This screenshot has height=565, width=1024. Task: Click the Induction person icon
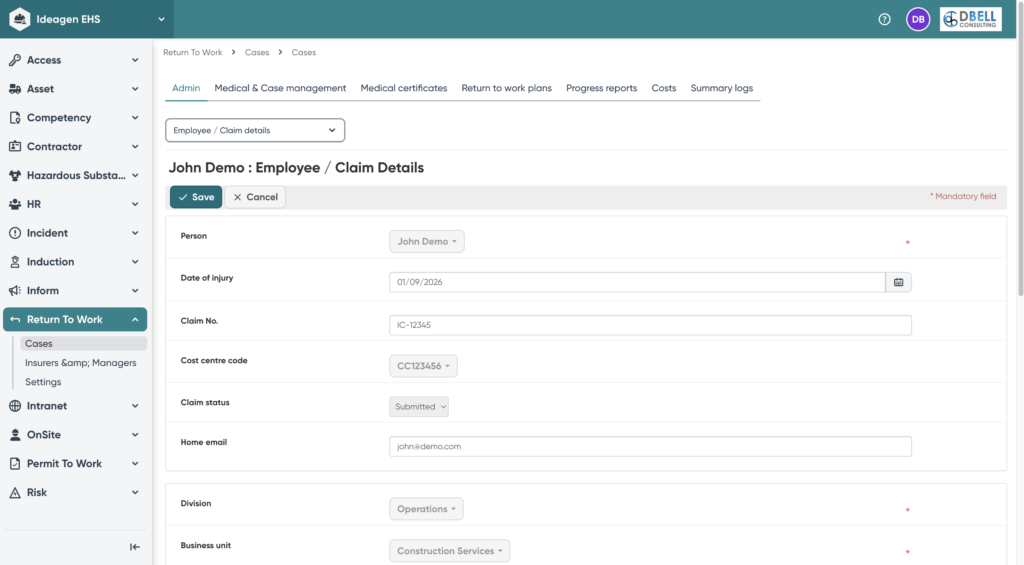click(x=14, y=262)
